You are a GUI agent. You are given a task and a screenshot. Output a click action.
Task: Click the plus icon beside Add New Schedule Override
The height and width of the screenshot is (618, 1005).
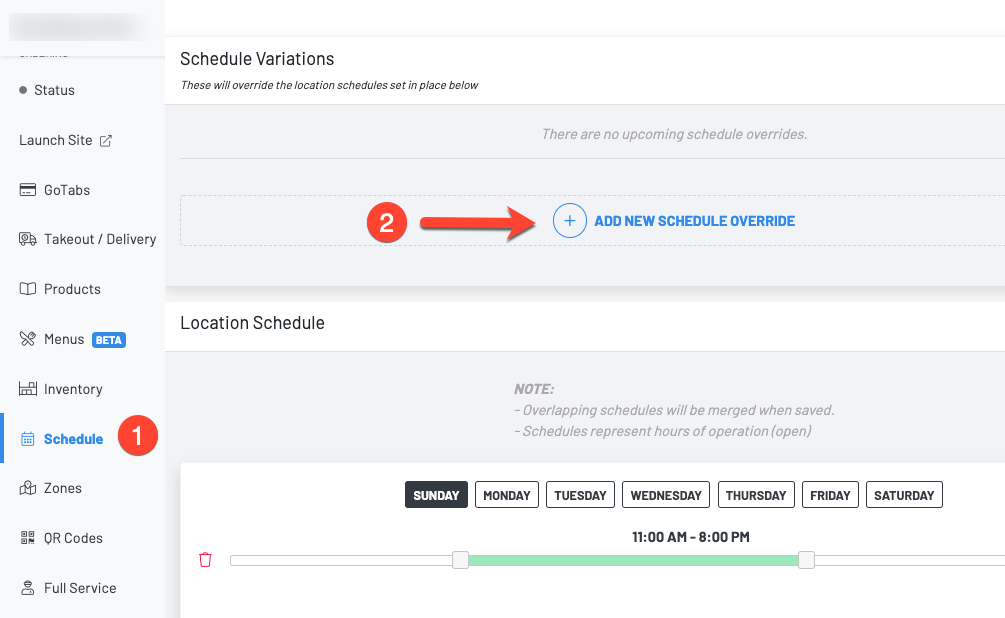click(569, 221)
